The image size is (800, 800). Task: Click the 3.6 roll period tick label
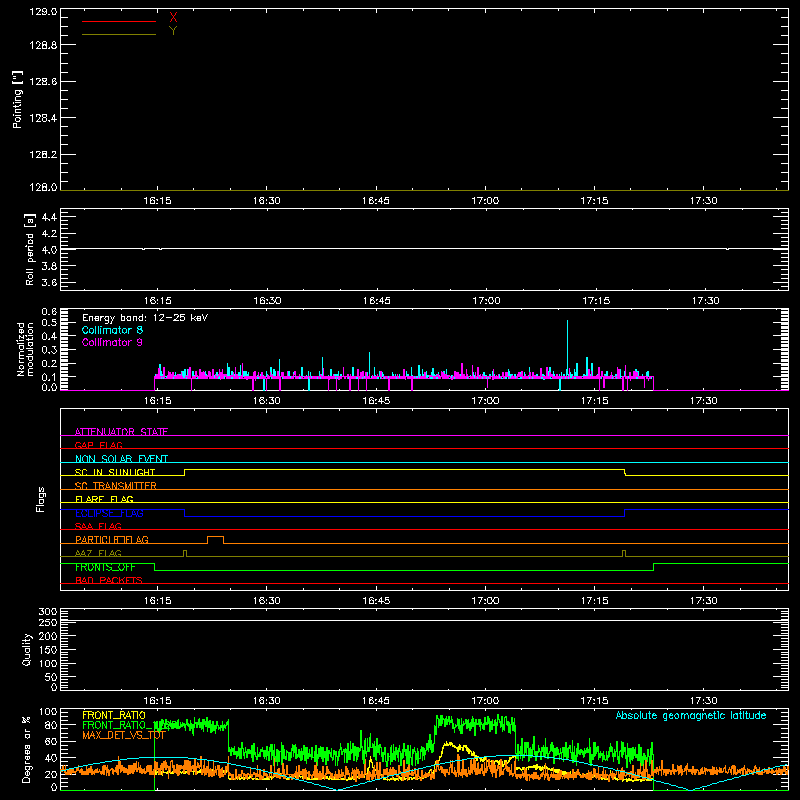click(49, 282)
